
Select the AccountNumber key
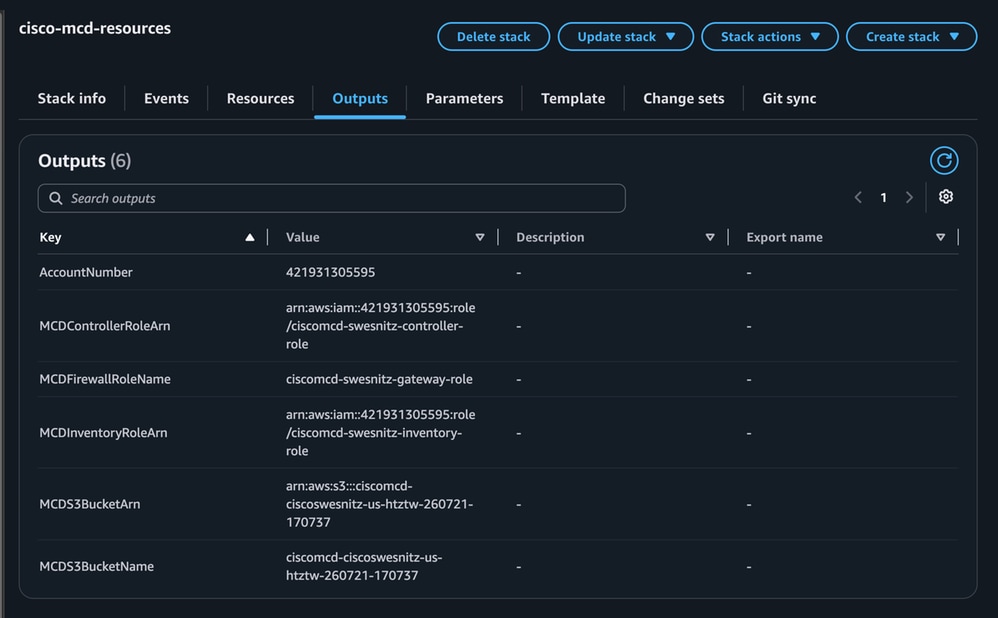tap(86, 272)
